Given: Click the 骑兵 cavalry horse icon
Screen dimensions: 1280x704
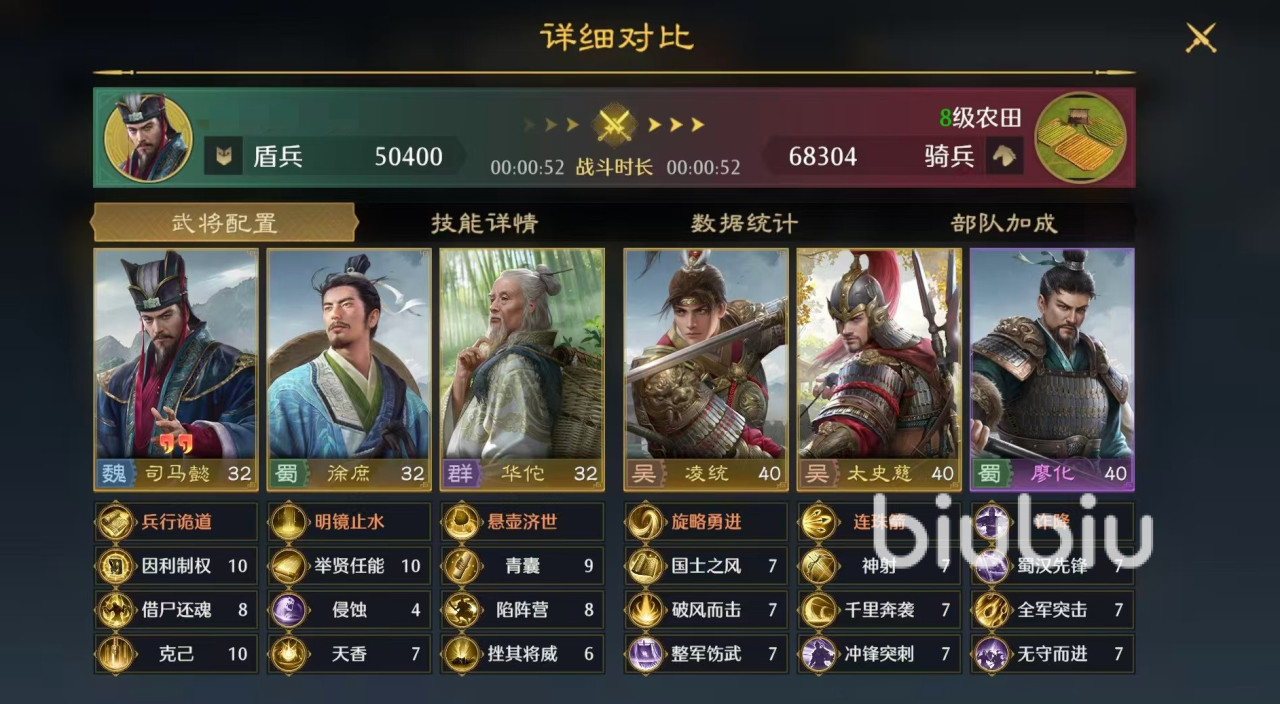Looking at the screenshot, I should tap(1004, 156).
